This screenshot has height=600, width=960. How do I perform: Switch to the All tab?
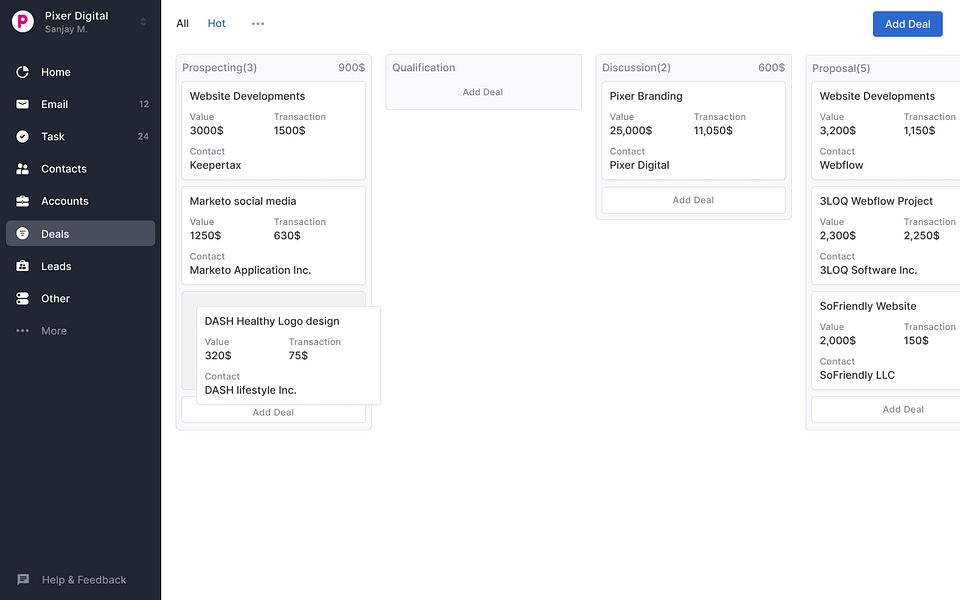[182, 23]
